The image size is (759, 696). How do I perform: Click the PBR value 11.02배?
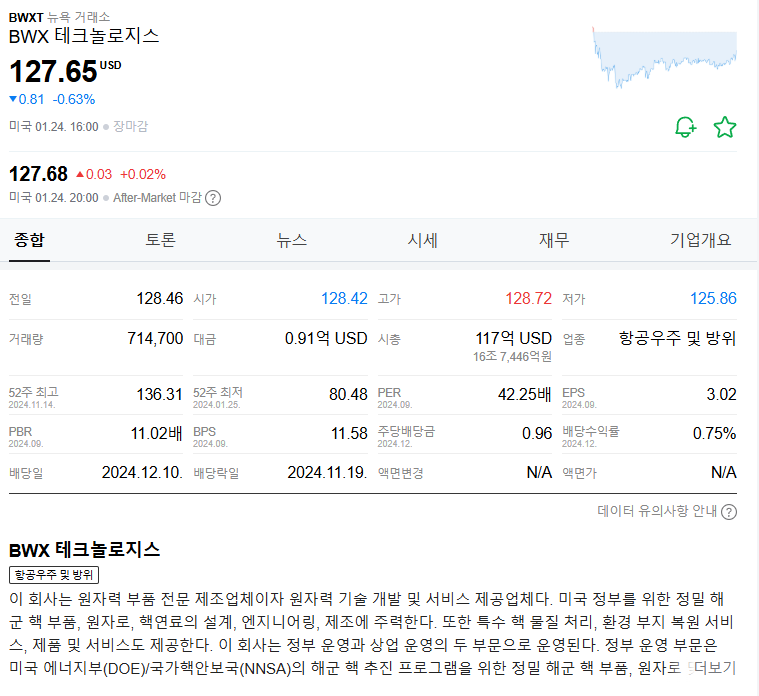coord(156,433)
